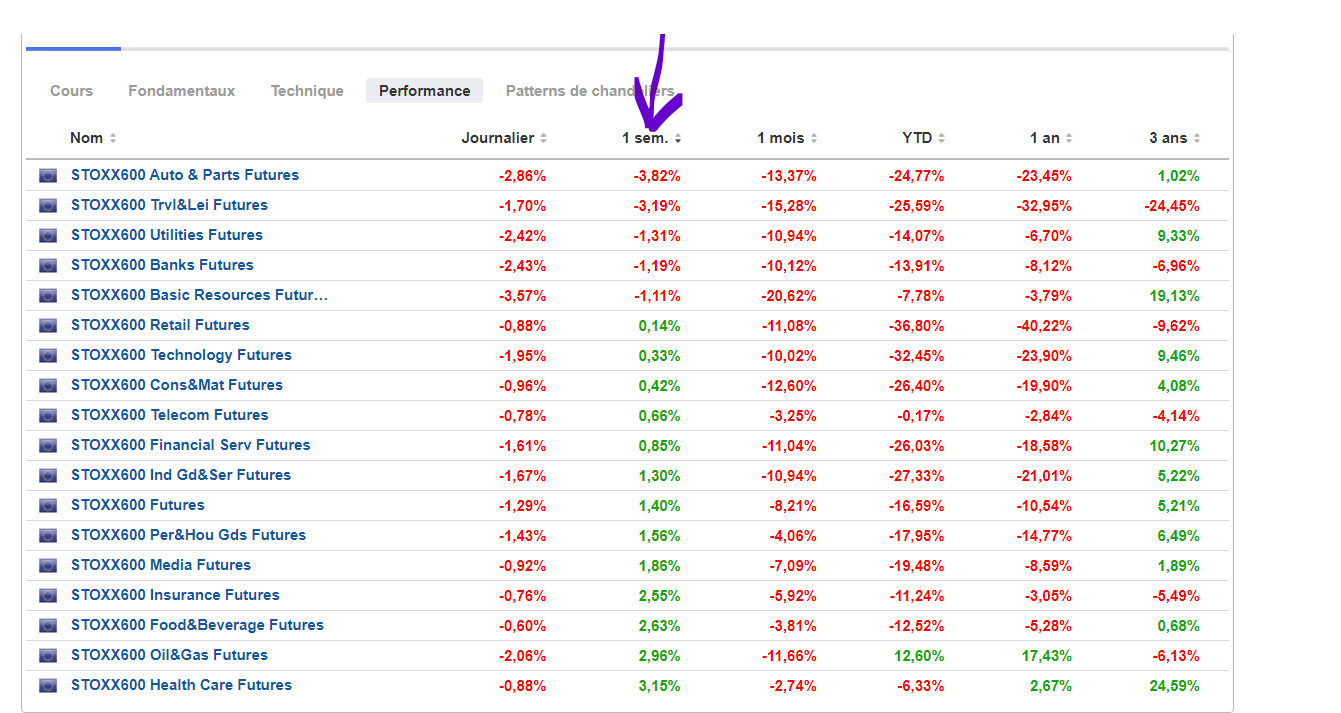Click the -20,62% one-month value
The height and width of the screenshot is (713, 1341).
tap(788, 296)
